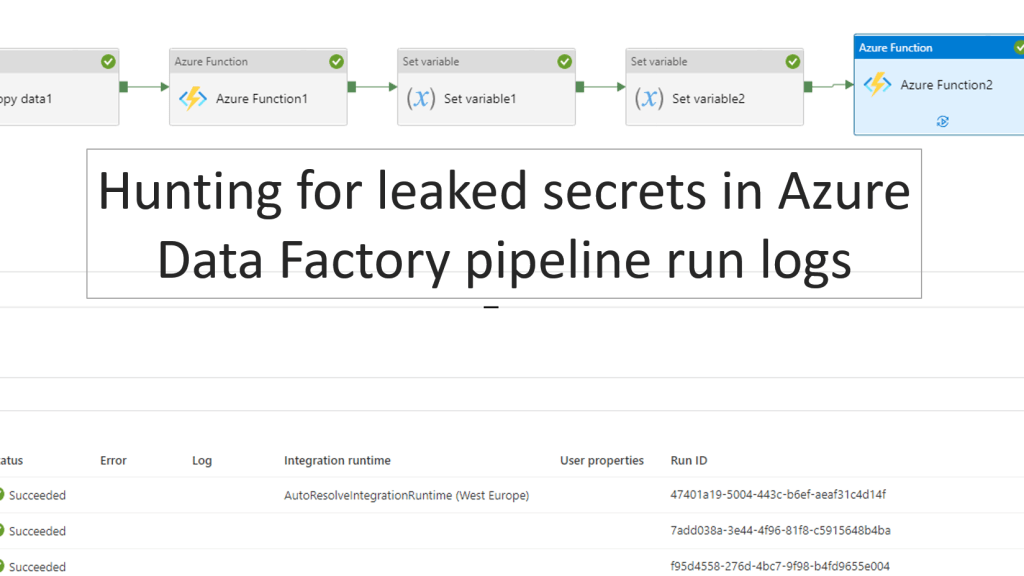Viewport: 1024px width, 576px height.
Task: Select the Set variable1 (x) icon
Action: (x=421, y=98)
